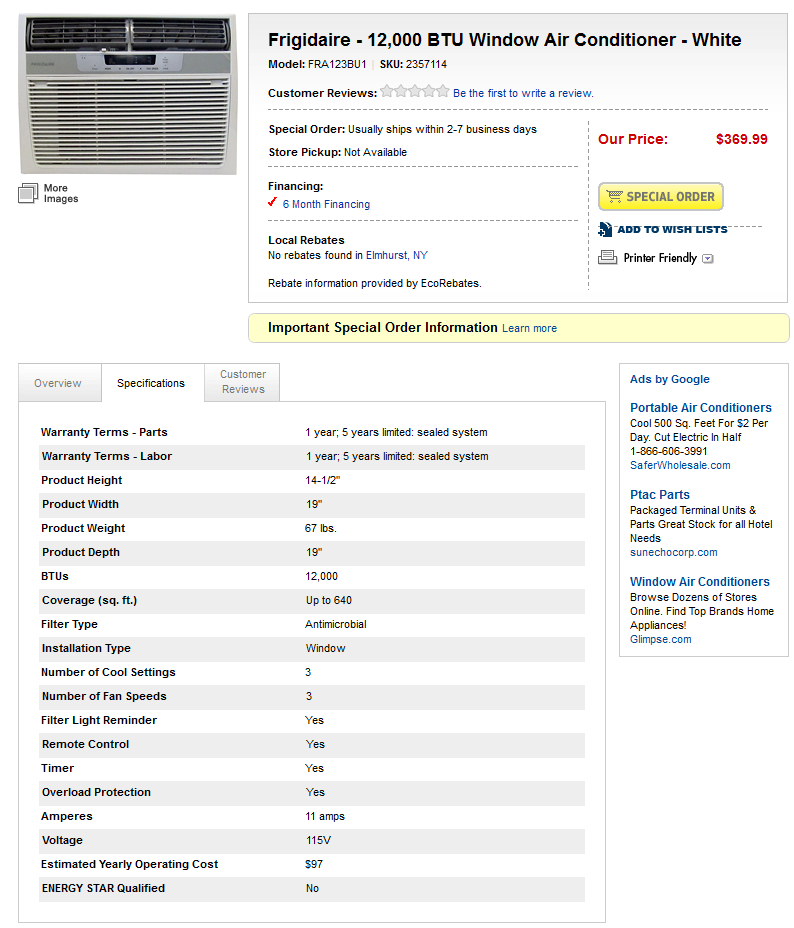Click the 'Number of Cool Settings' label

point(108,672)
